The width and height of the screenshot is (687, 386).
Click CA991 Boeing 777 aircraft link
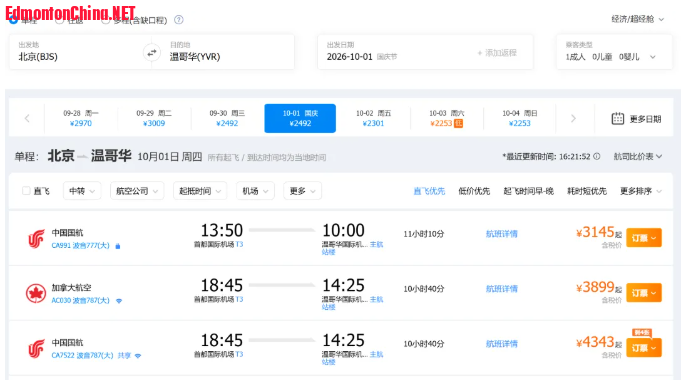point(81,246)
